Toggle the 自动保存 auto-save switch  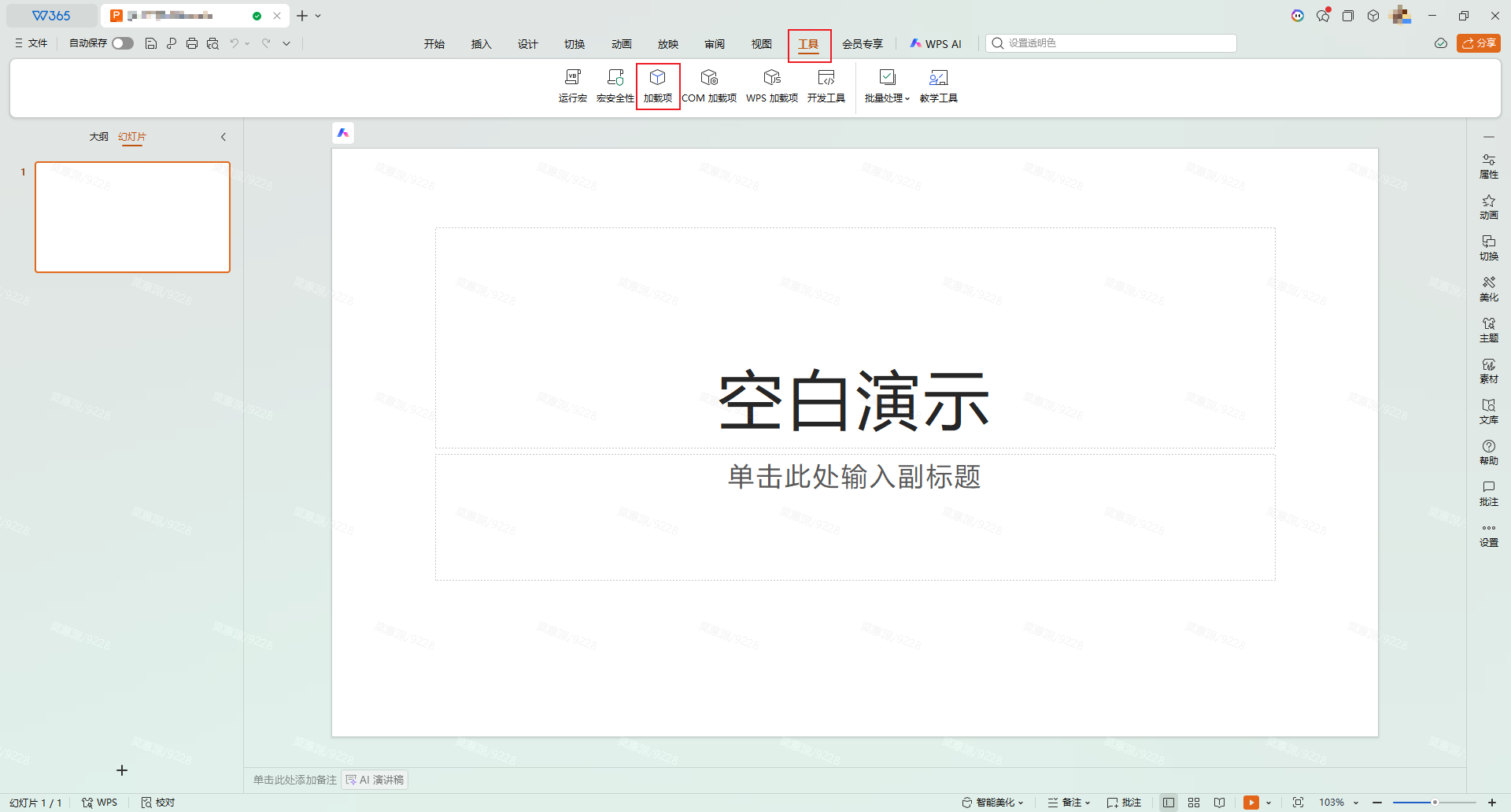tap(122, 43)
